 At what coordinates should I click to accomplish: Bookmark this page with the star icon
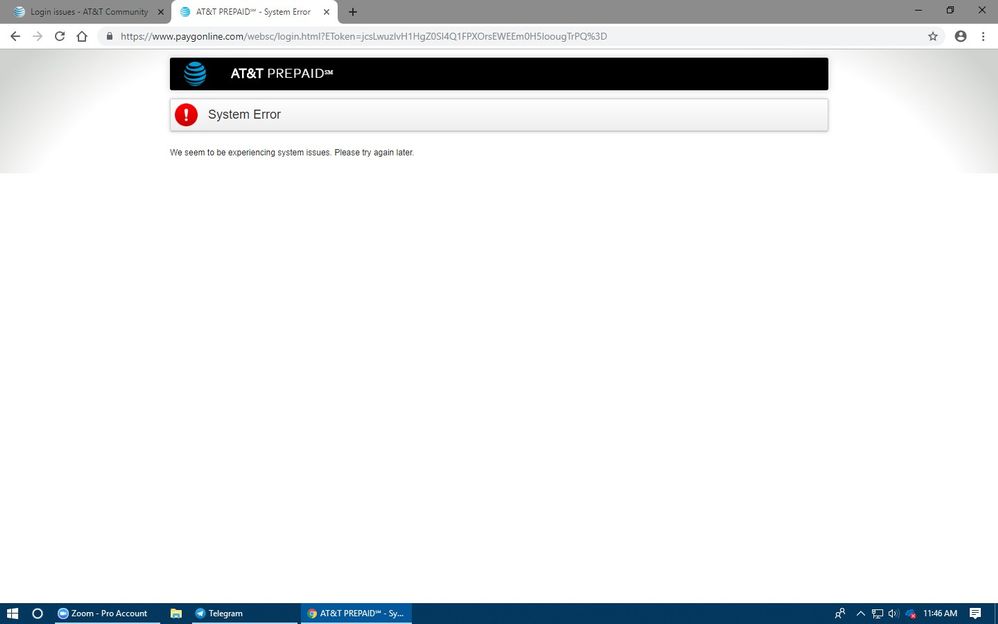[933, 36]
